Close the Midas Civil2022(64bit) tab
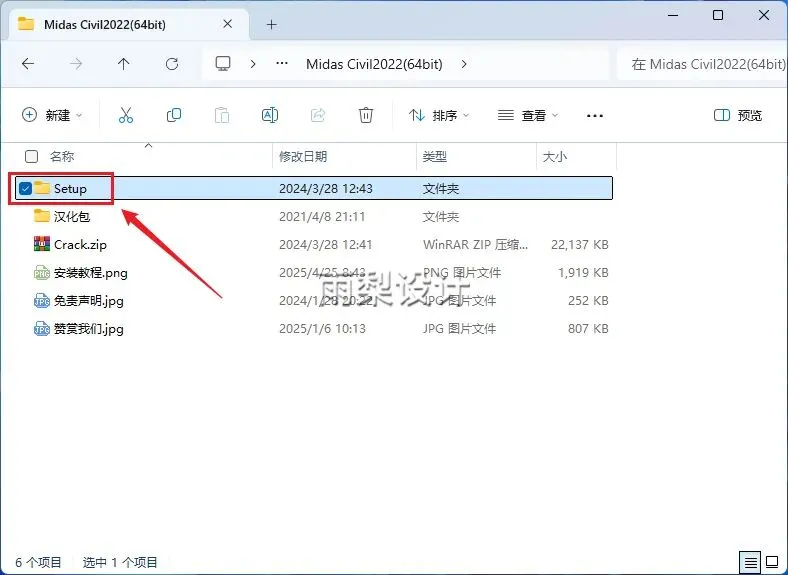The width and height of the screenshot is (788, 575). point(228,24)
